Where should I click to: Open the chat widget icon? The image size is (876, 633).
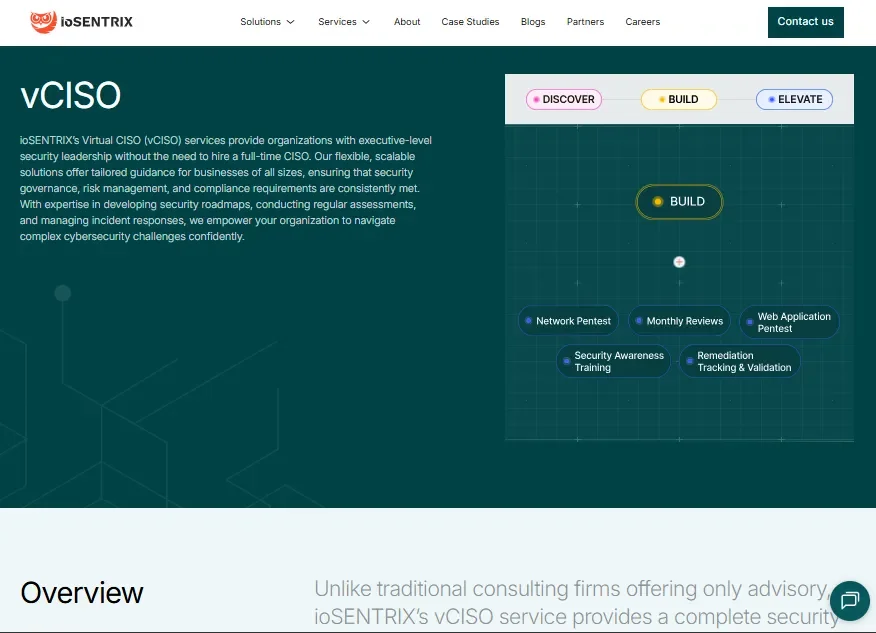[x=849, y=601]
